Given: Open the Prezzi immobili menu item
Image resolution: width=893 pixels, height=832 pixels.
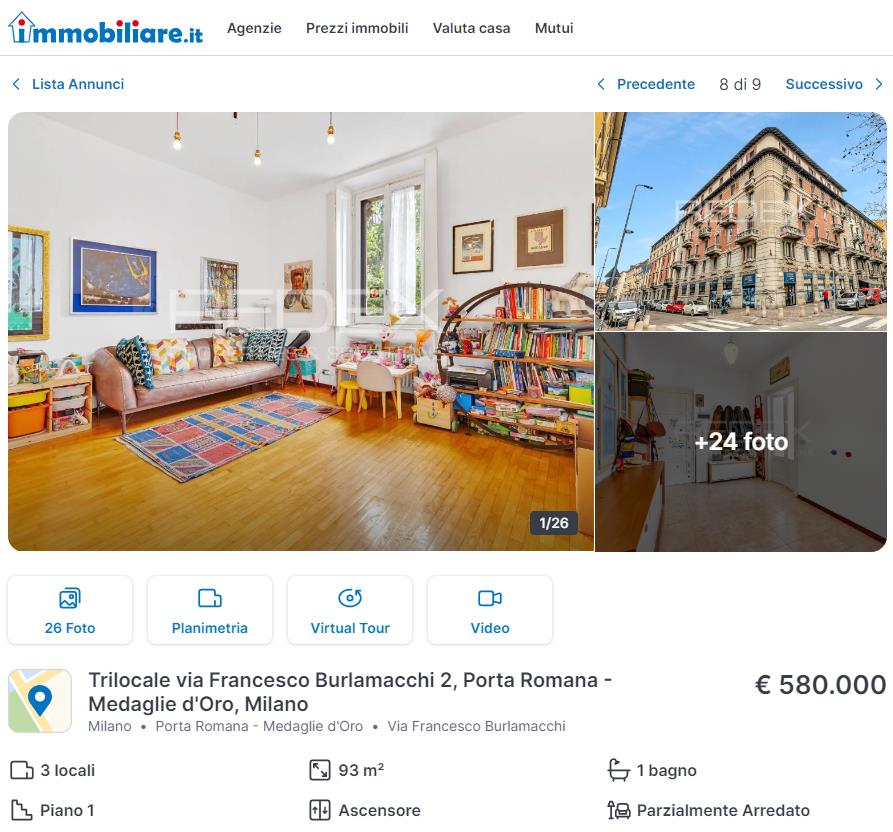Looking at the screenshot, I should (357, 28).
